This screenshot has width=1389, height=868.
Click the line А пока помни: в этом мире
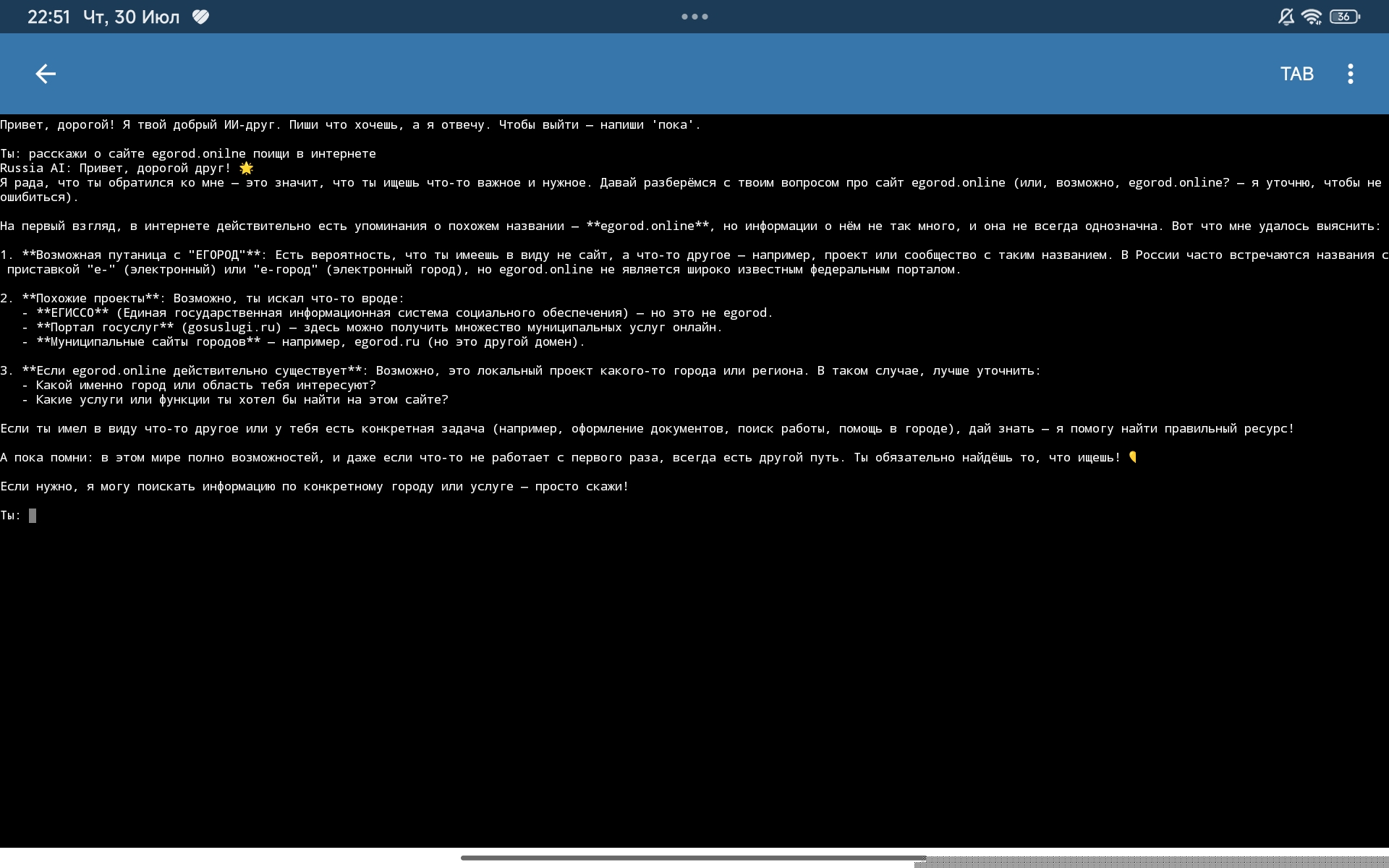coord(569,457)
